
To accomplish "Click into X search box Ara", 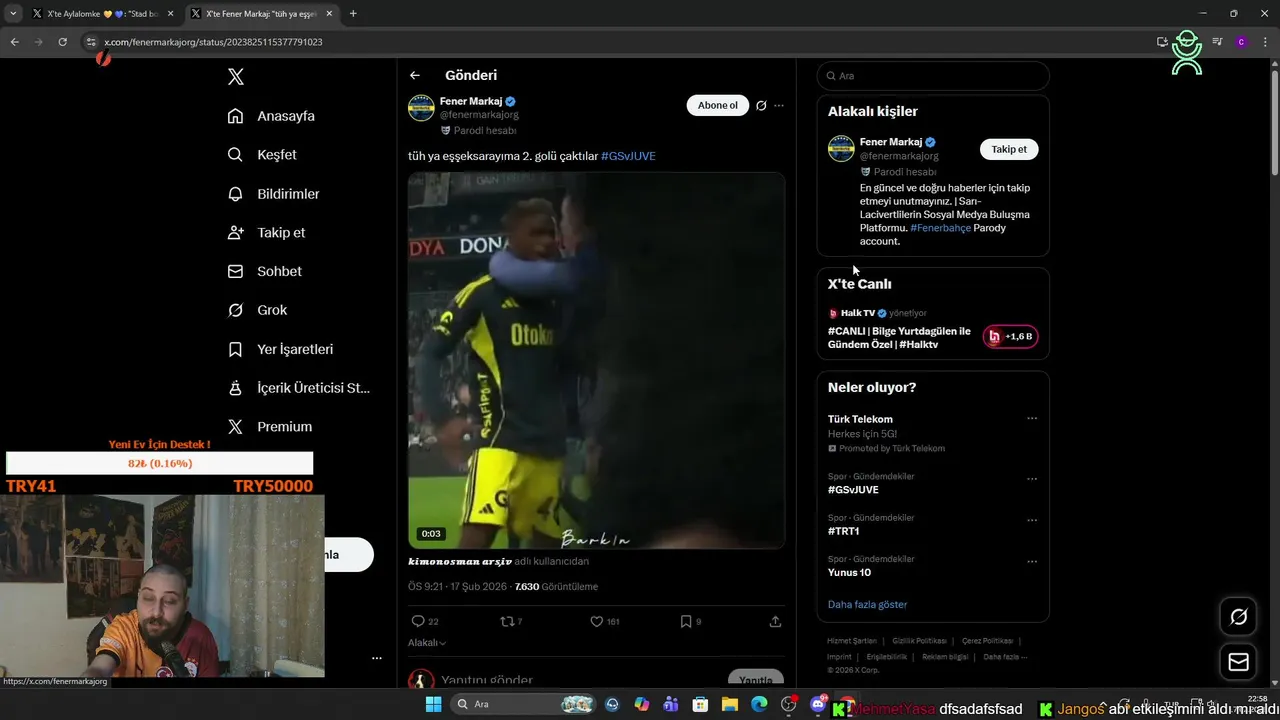I will pos(933,76).
